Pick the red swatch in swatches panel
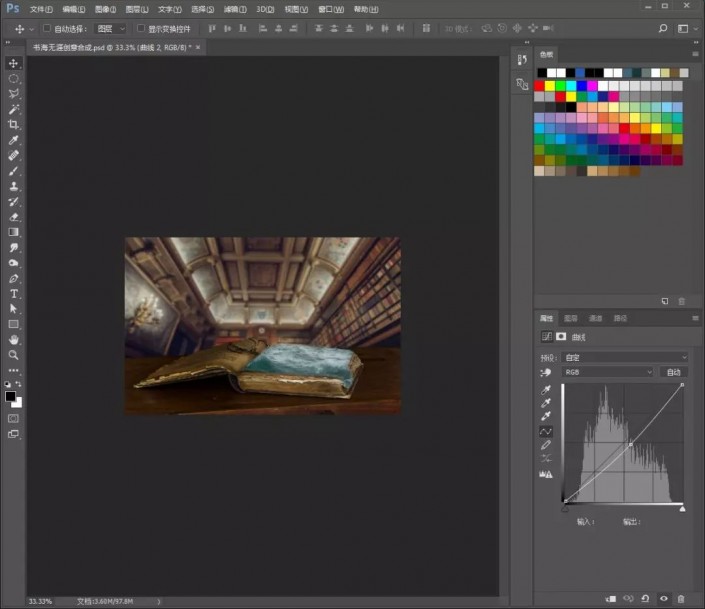 click(539, 85)
